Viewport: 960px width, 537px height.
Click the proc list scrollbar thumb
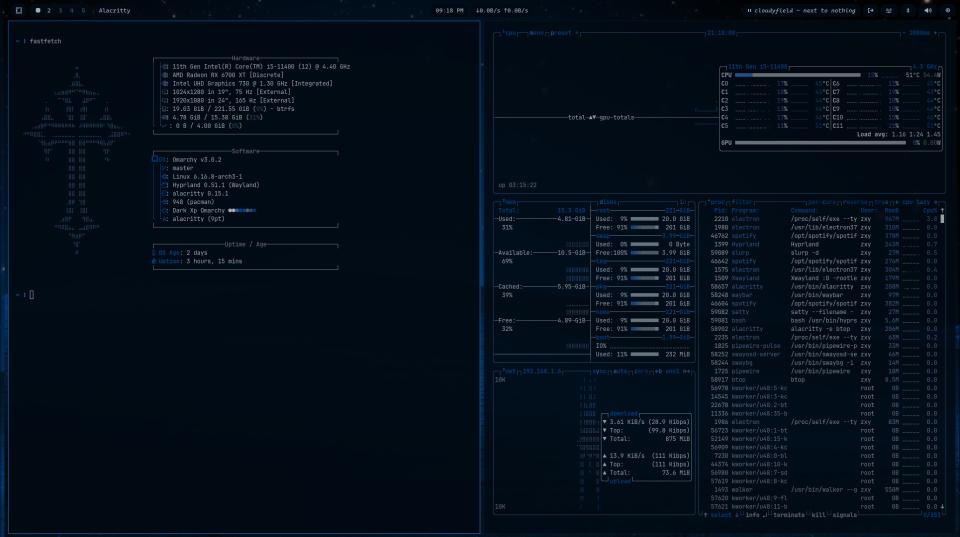coord(942,219)
